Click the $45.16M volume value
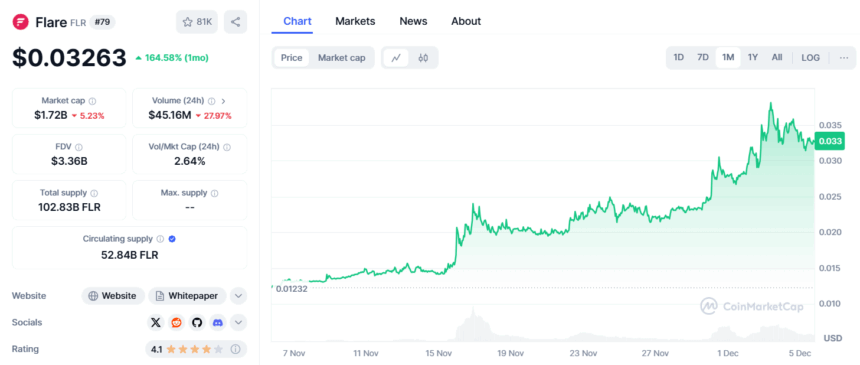860x365 pixels. 169,115
